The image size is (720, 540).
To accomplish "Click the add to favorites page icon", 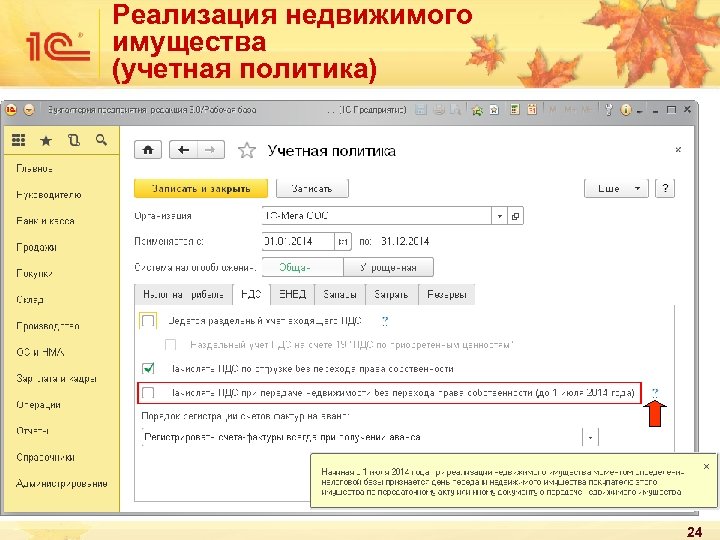I will (495, 110).
